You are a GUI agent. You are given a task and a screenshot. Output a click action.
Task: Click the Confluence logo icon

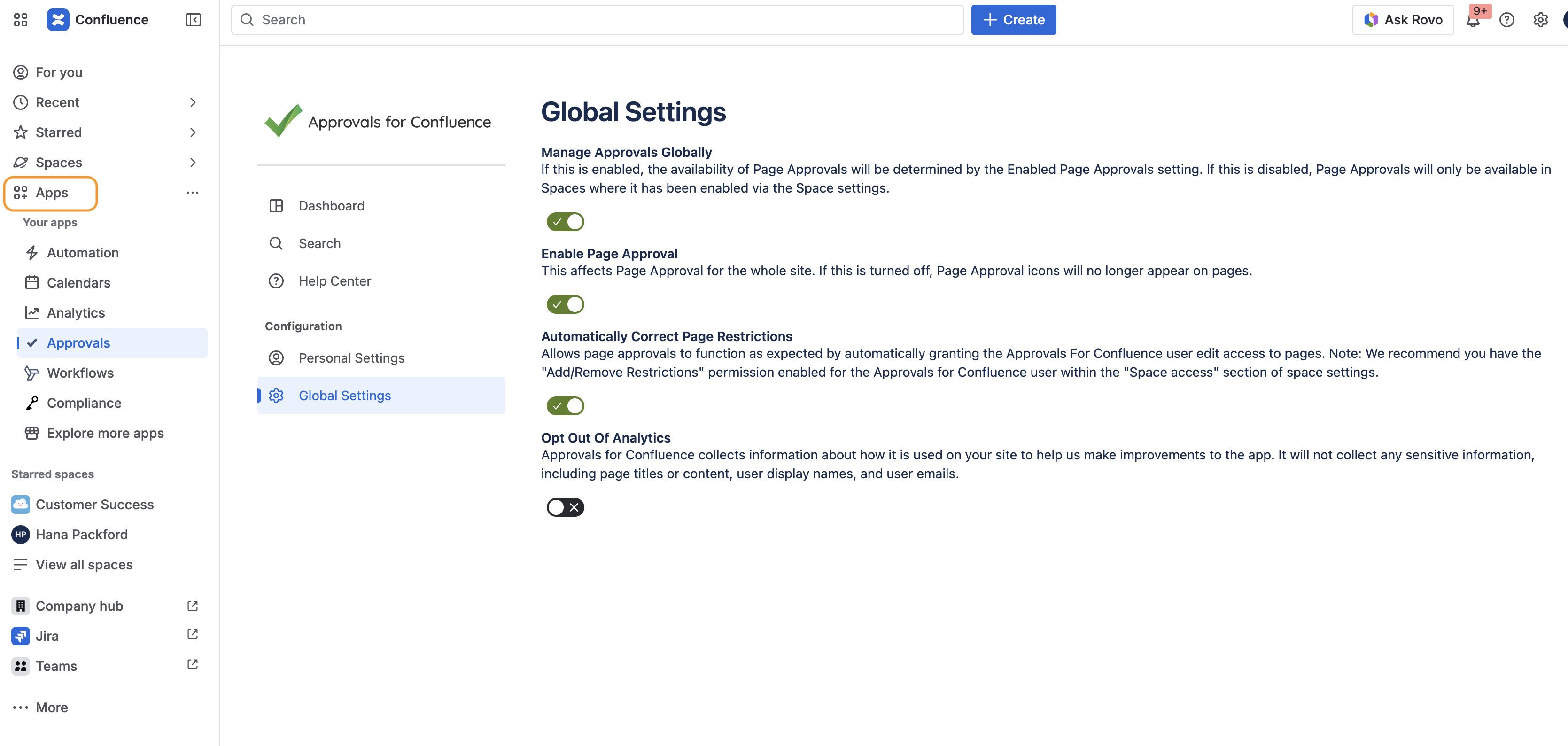(x=58, y=20)
